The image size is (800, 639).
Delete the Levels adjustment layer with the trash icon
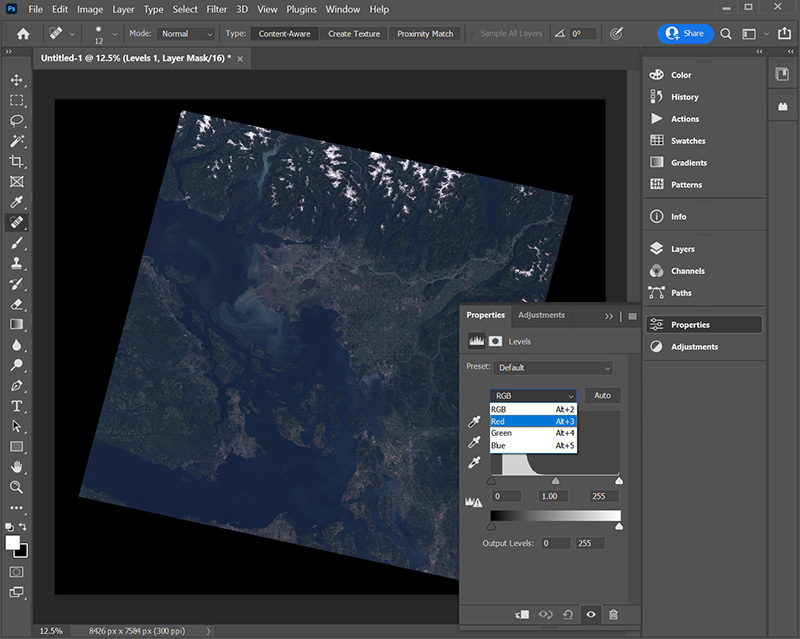tap(613, 614)
